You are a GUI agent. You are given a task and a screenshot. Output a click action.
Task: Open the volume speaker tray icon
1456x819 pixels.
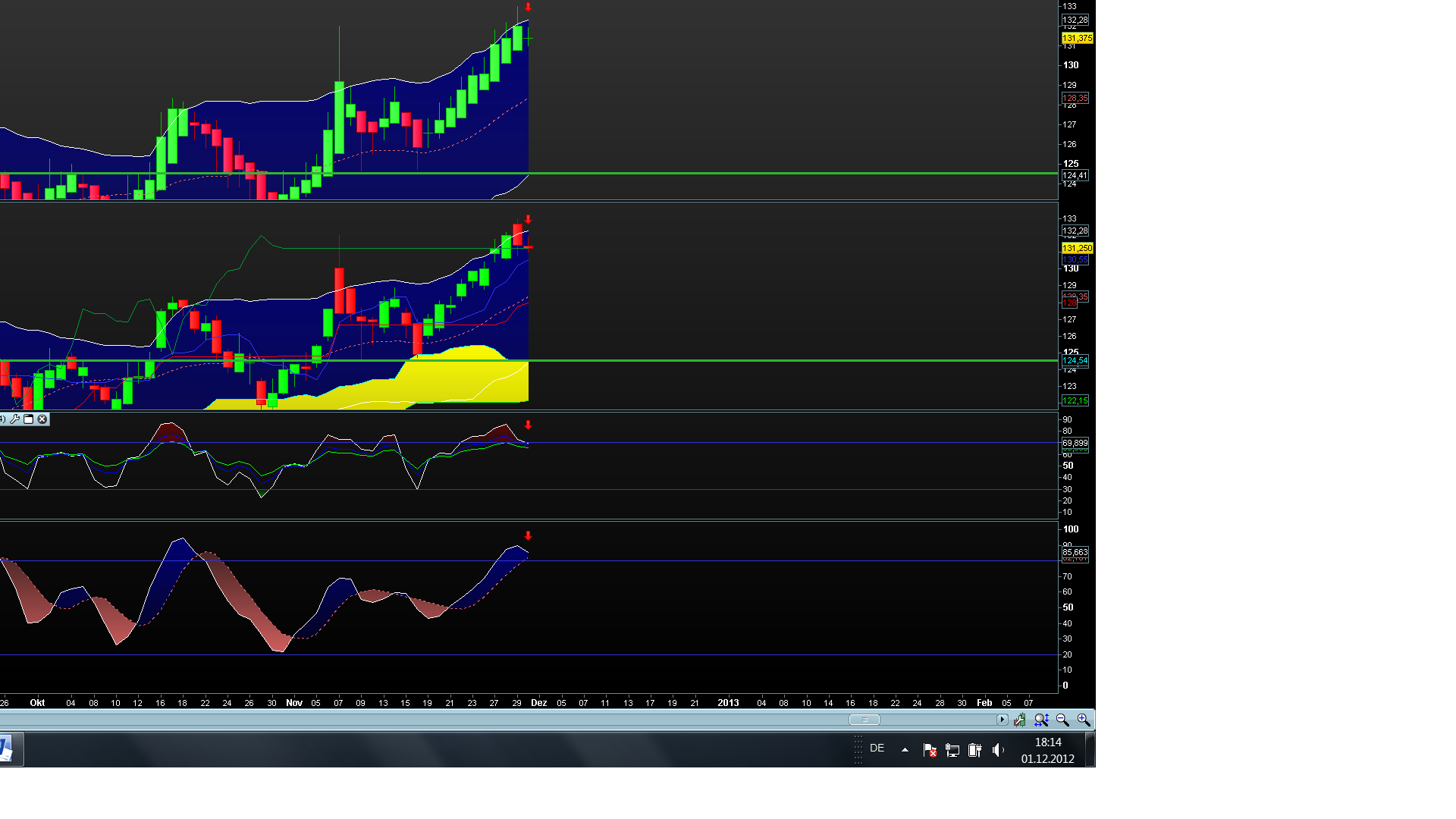point(998,750)
